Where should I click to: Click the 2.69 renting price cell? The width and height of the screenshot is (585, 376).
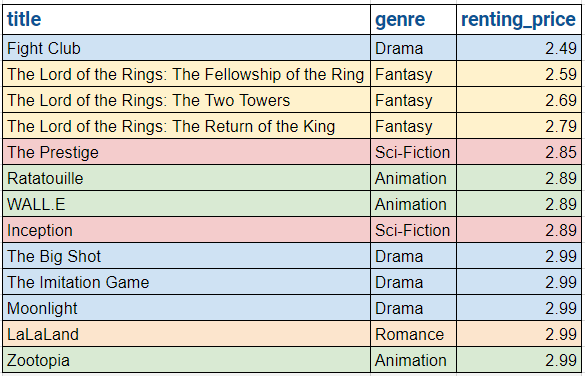click(x=519, y=100)
